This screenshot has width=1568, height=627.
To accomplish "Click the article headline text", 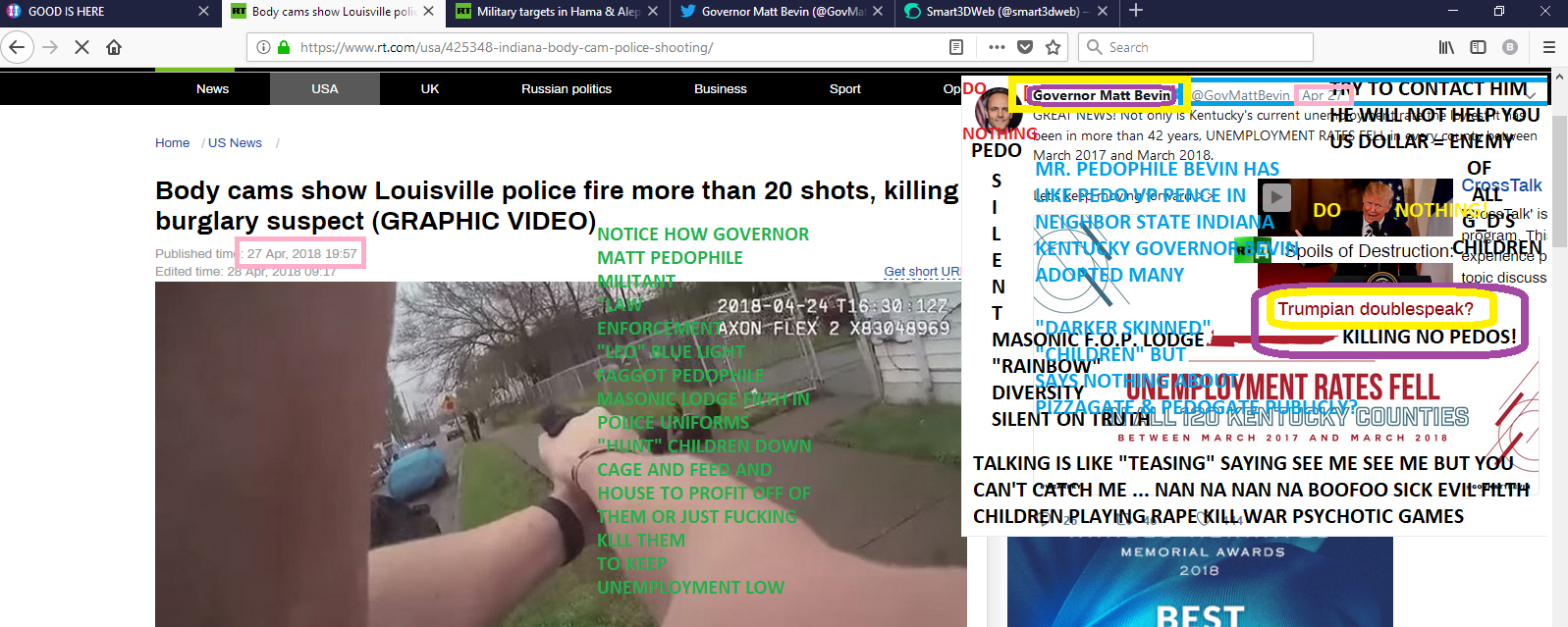I will [x=557, y=205].
